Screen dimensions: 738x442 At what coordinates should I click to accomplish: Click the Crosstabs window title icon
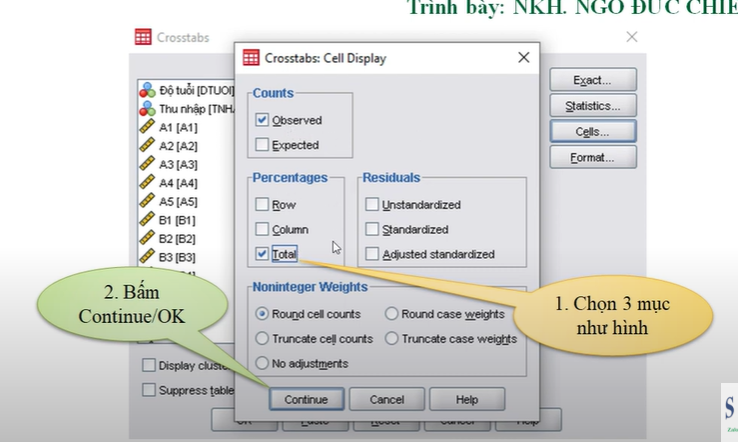[143, 37]
